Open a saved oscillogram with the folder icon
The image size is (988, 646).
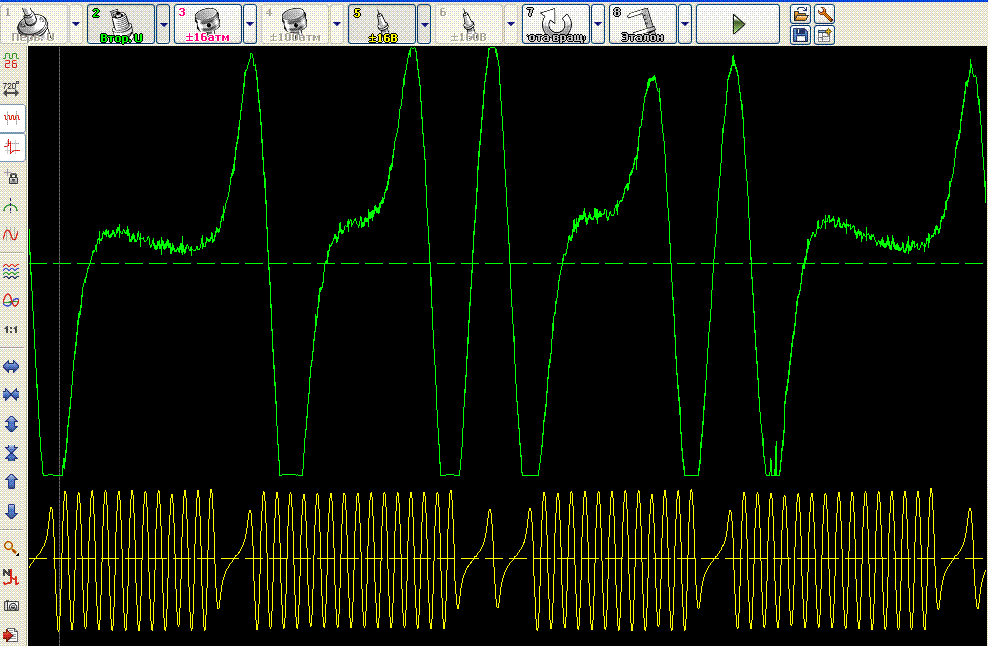pos(798,13)
